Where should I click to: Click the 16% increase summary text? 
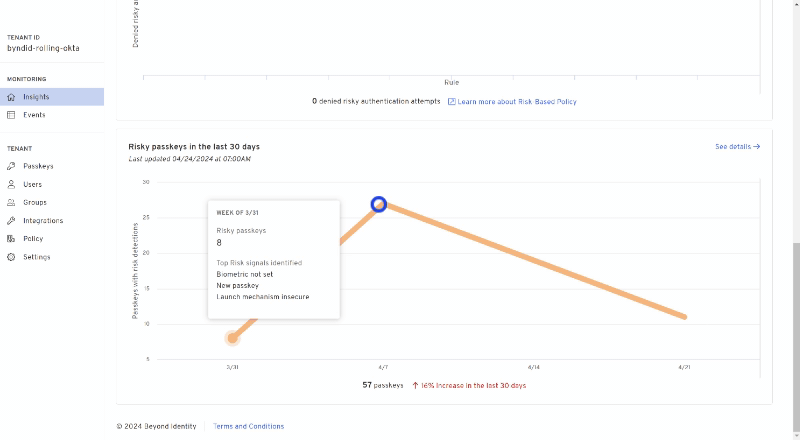click(473, 385)
